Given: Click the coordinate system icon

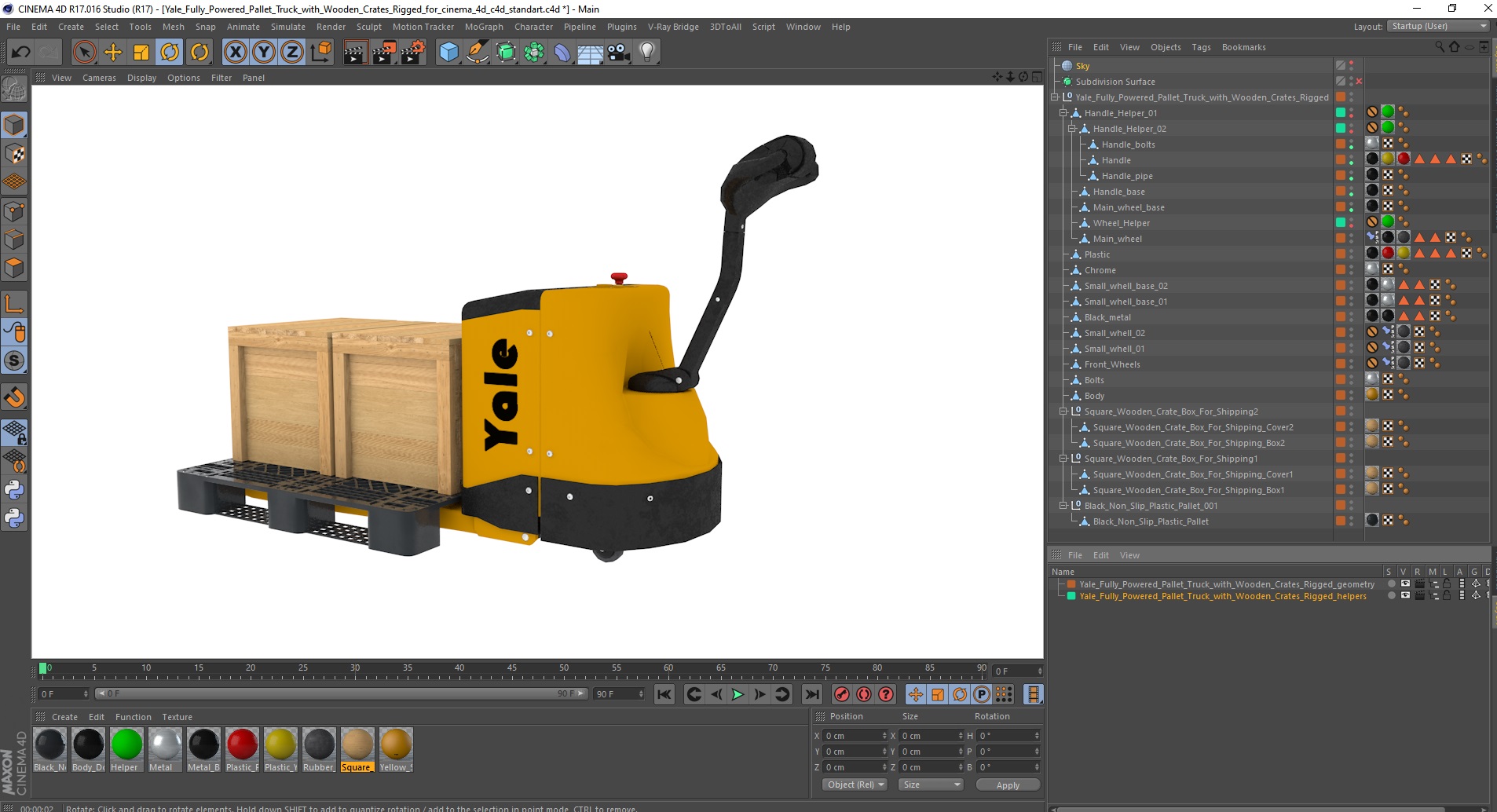Looking at the screenshot, I should (321, 52).
